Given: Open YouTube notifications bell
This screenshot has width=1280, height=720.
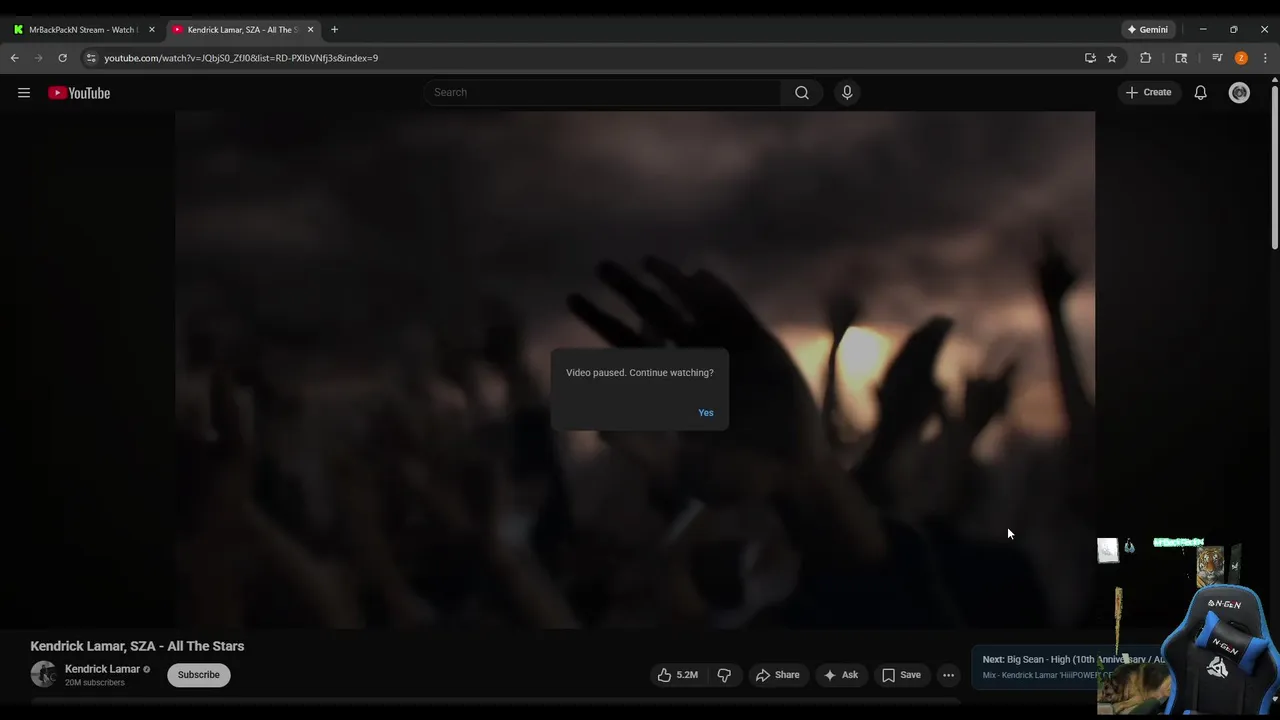Looking at the screenshot, I should (1201, 93).
